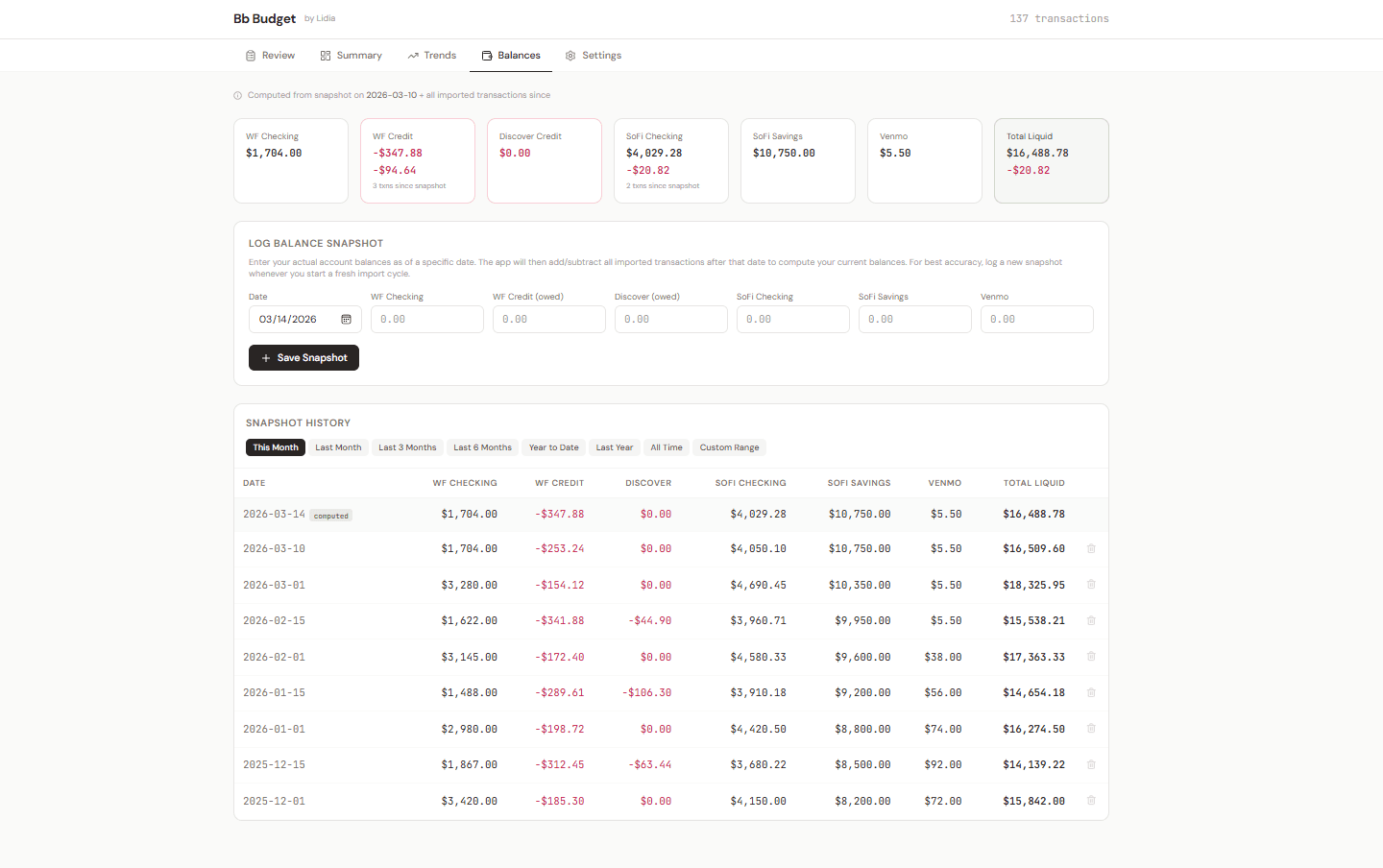Click the WF Checking amount input field
1383x868 pixels.
(426, 319)
